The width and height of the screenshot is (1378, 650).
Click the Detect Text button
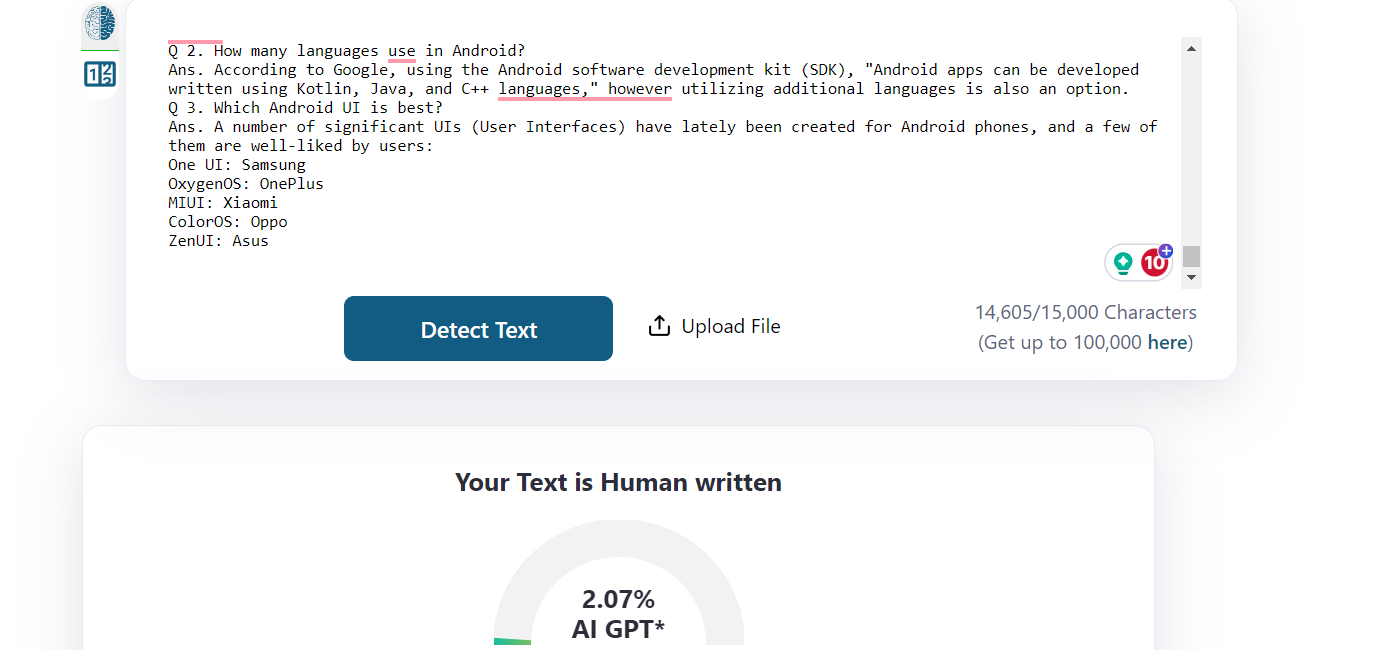coord(478,328)
